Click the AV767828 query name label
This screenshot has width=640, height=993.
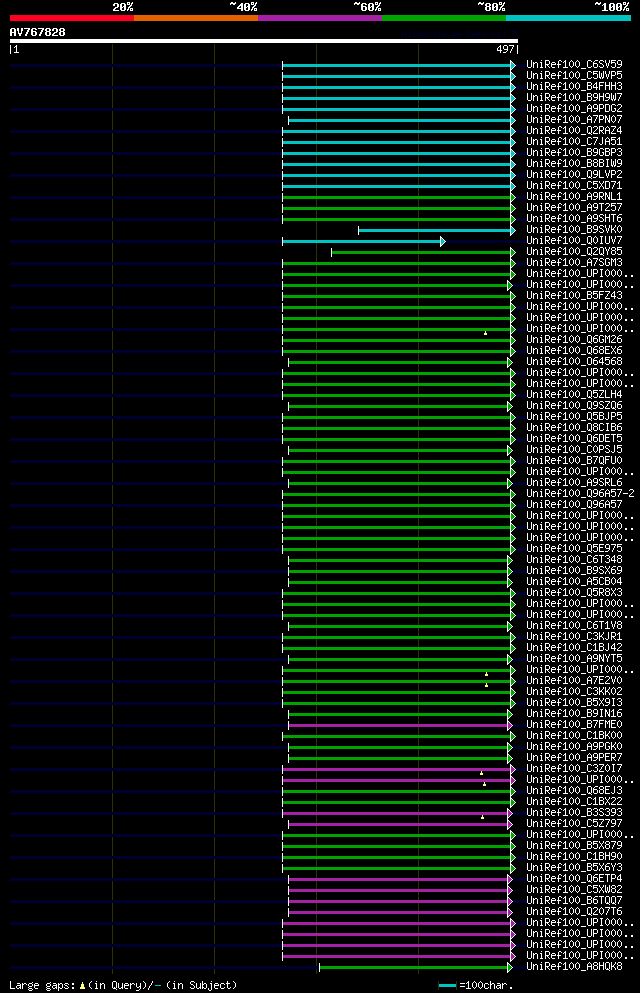click(x=37, y=32)
